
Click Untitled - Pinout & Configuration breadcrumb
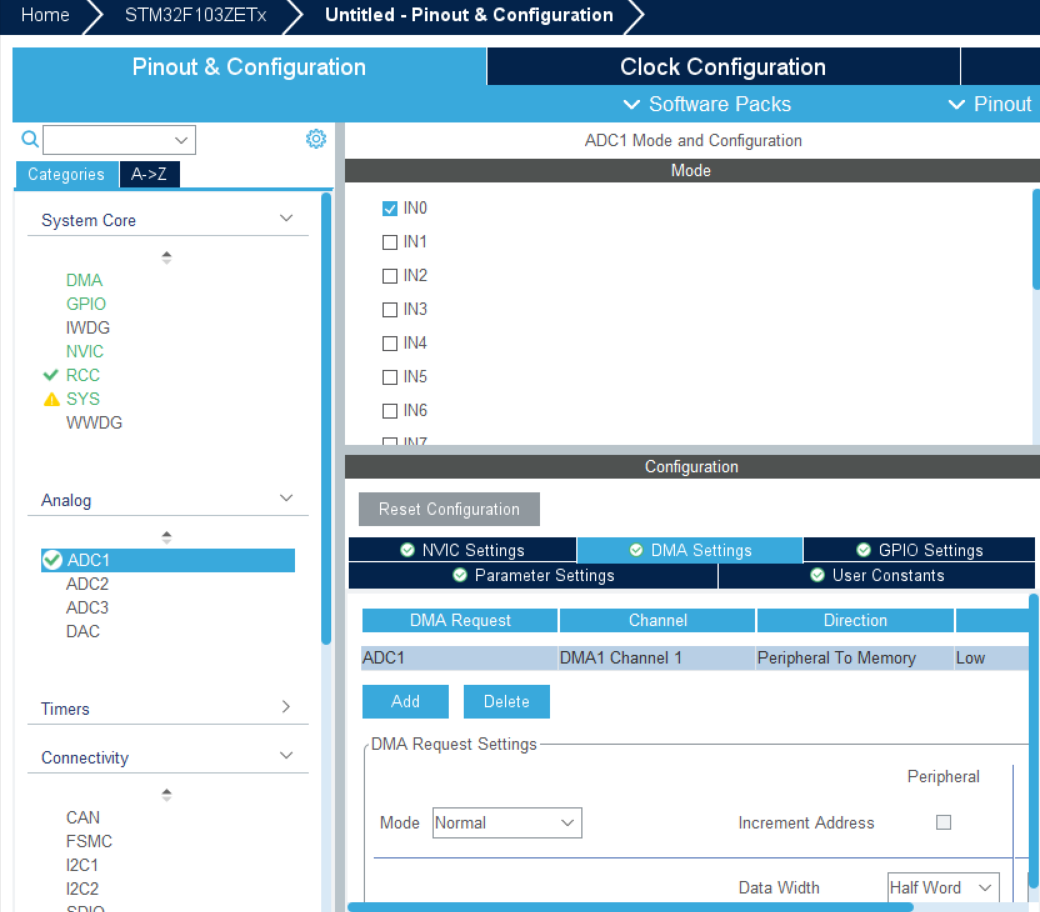(x=469, y=15)
